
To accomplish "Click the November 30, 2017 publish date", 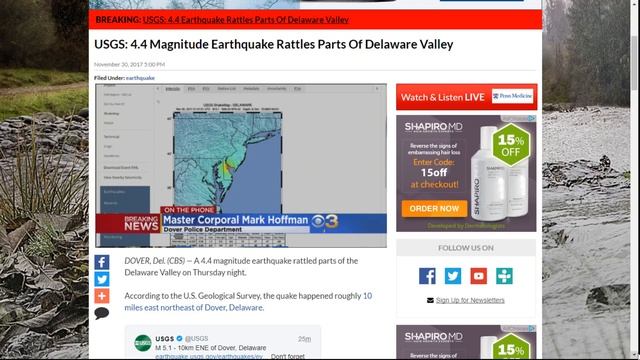I will point(129,64).
